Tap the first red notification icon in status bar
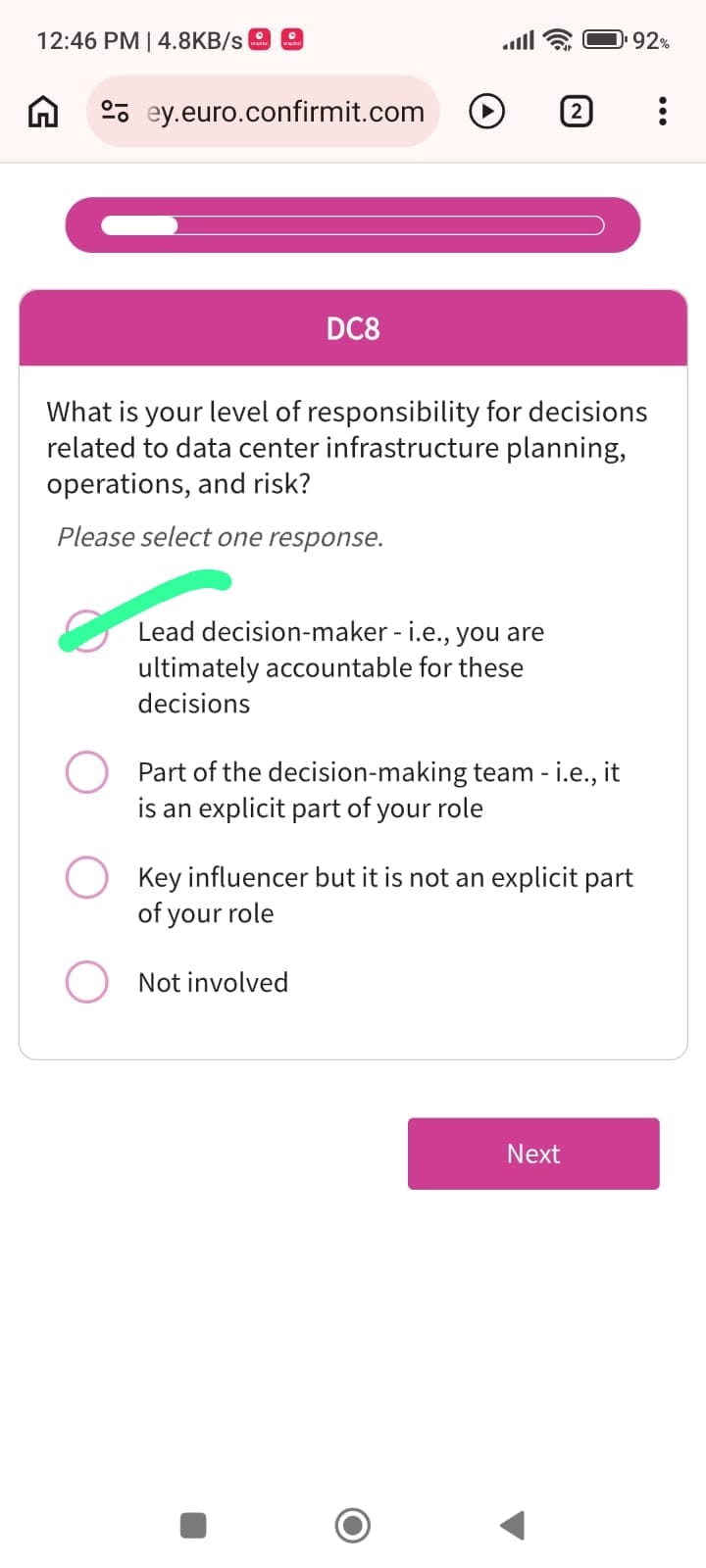Screen dimensions: 706x1568 click(260, 40)
